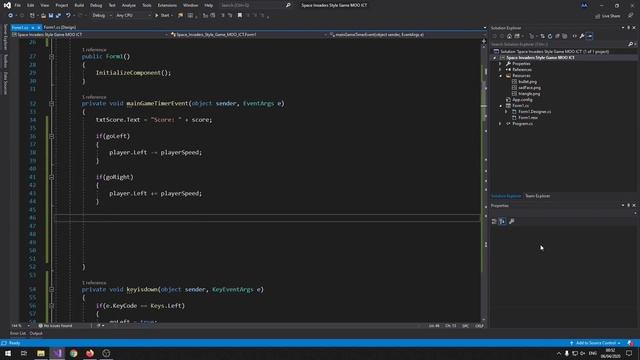
Task: Open the Error List tab
Action: (18, 333)
